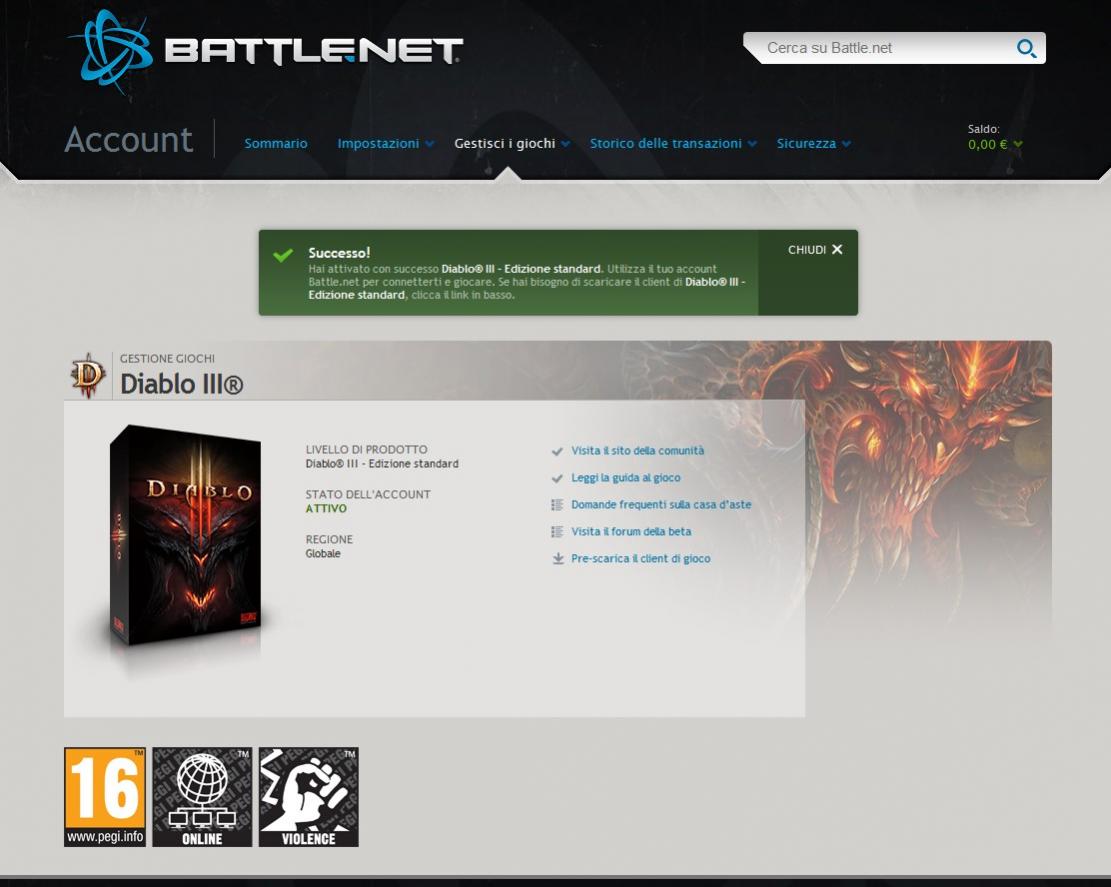Click Pre-scarica il client di gioco link
Screen dimensions: 1111x887
coord(641,558)
